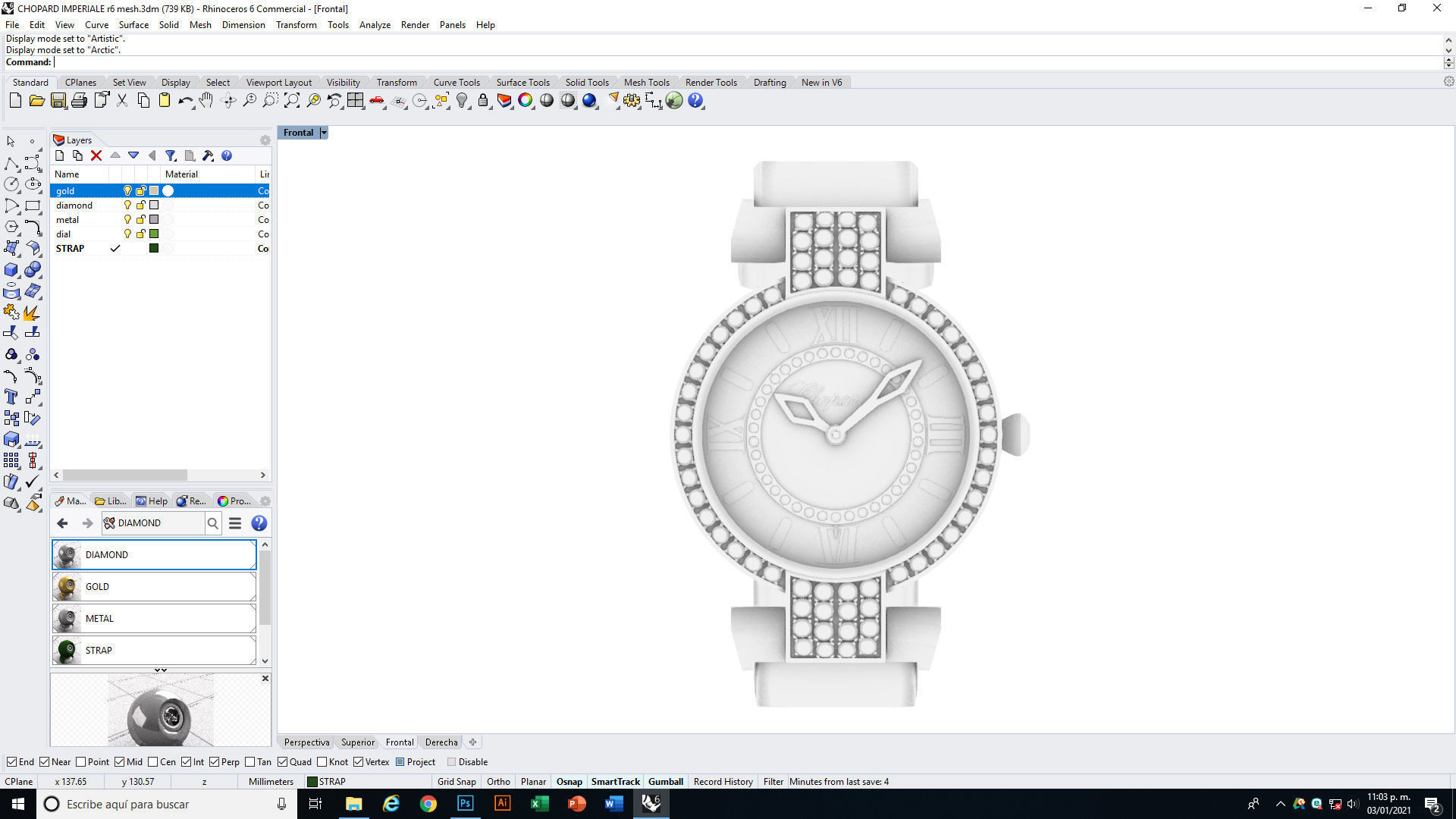Viewport: 1456px width, 819px height.
Task: Open Options gear icon in toolbar
Action: pos(632,100)
